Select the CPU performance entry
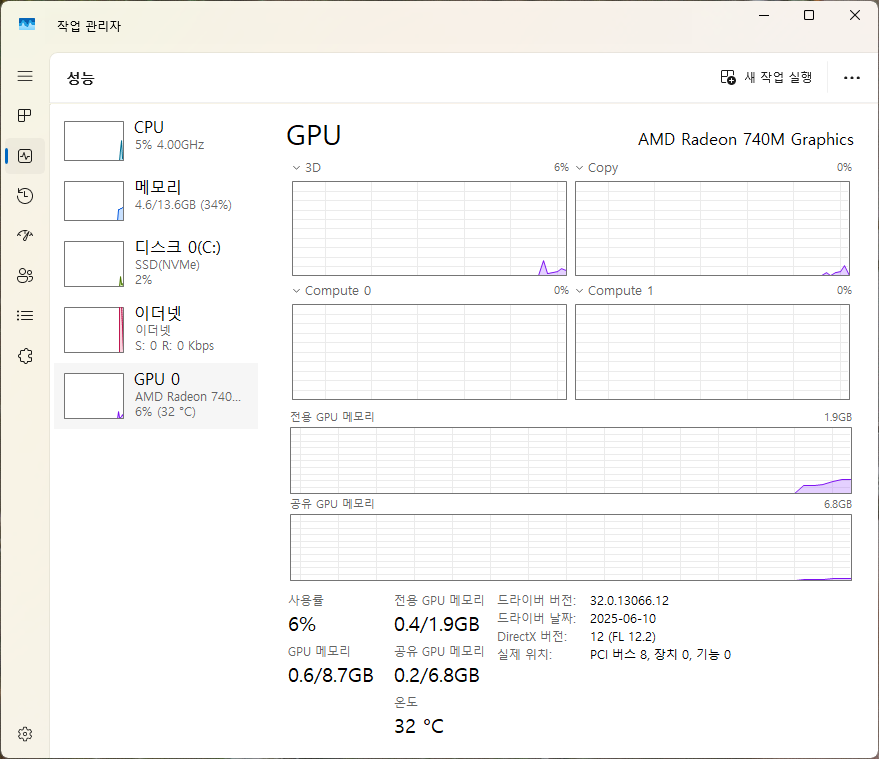 click(156, 141)
